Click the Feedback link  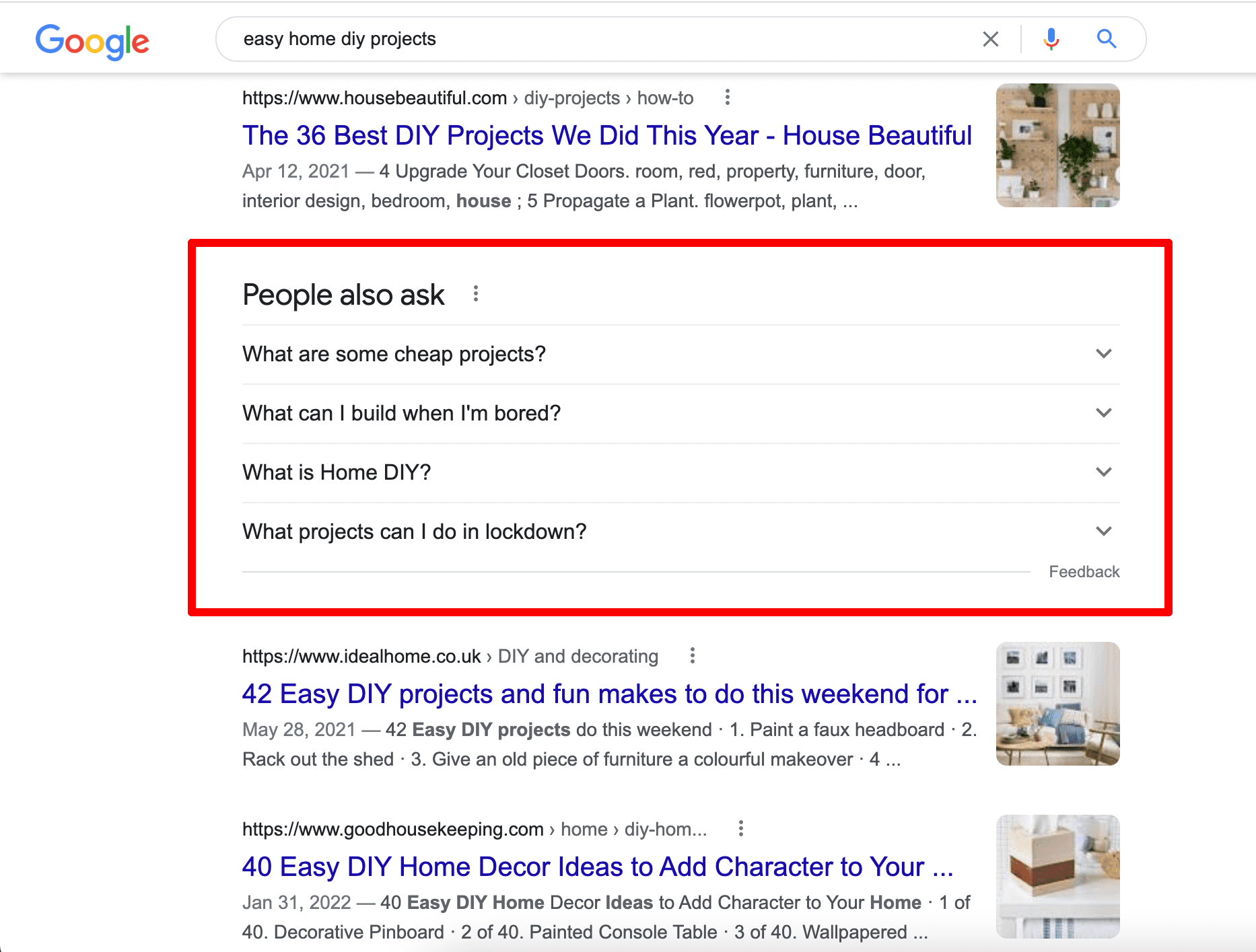[1084, 572]
